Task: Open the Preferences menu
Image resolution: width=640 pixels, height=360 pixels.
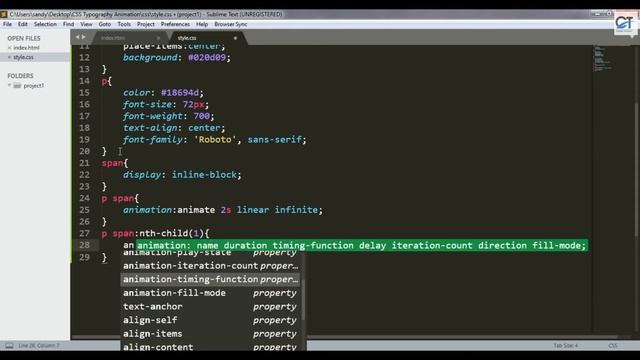Action: pos(175,24)
